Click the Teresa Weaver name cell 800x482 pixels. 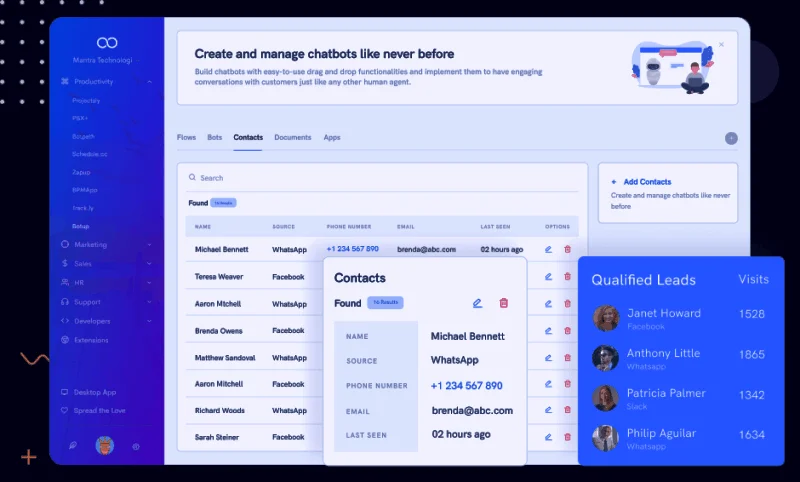[219, 276]
